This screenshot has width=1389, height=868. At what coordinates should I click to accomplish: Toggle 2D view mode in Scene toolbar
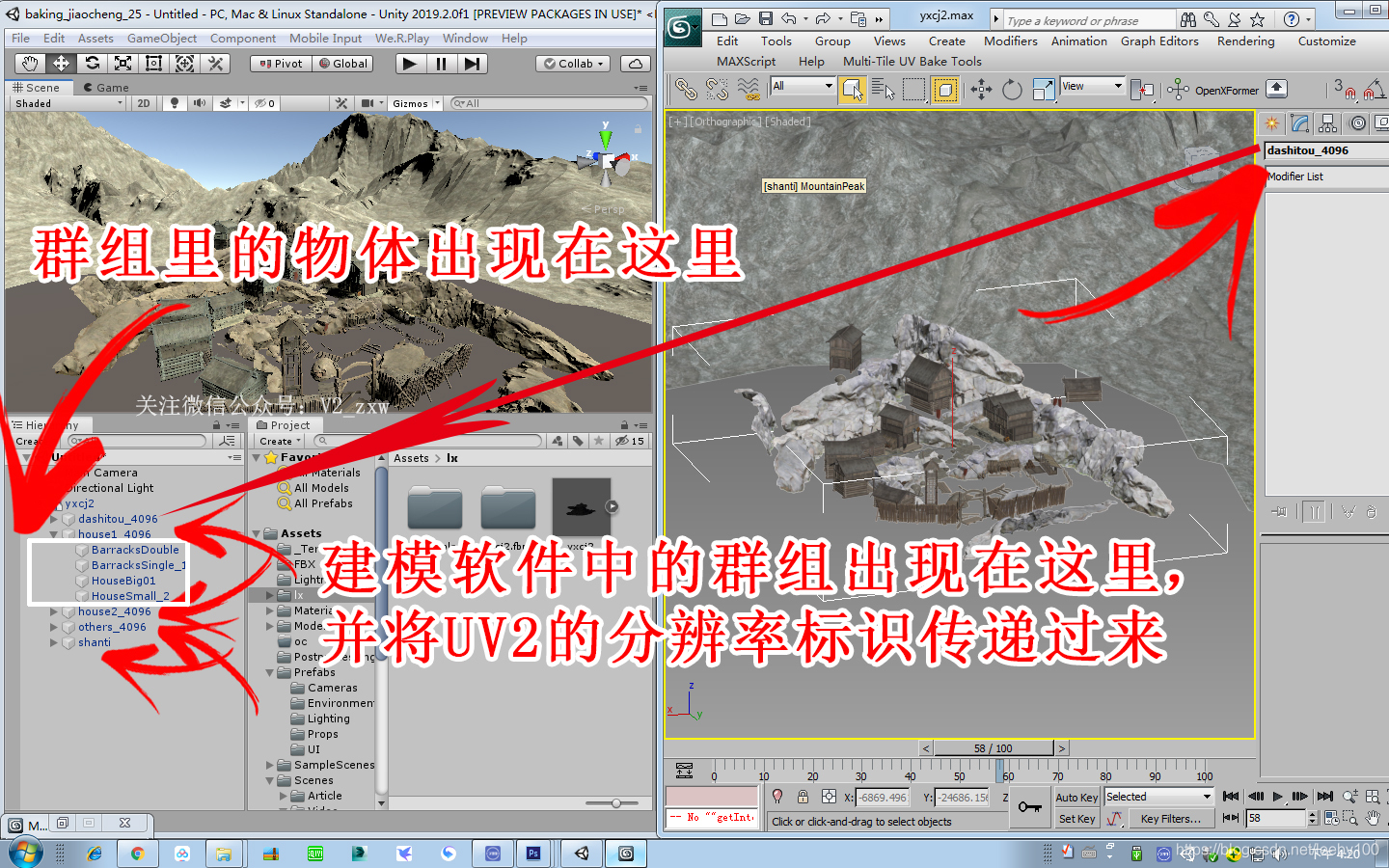(143, 102)
